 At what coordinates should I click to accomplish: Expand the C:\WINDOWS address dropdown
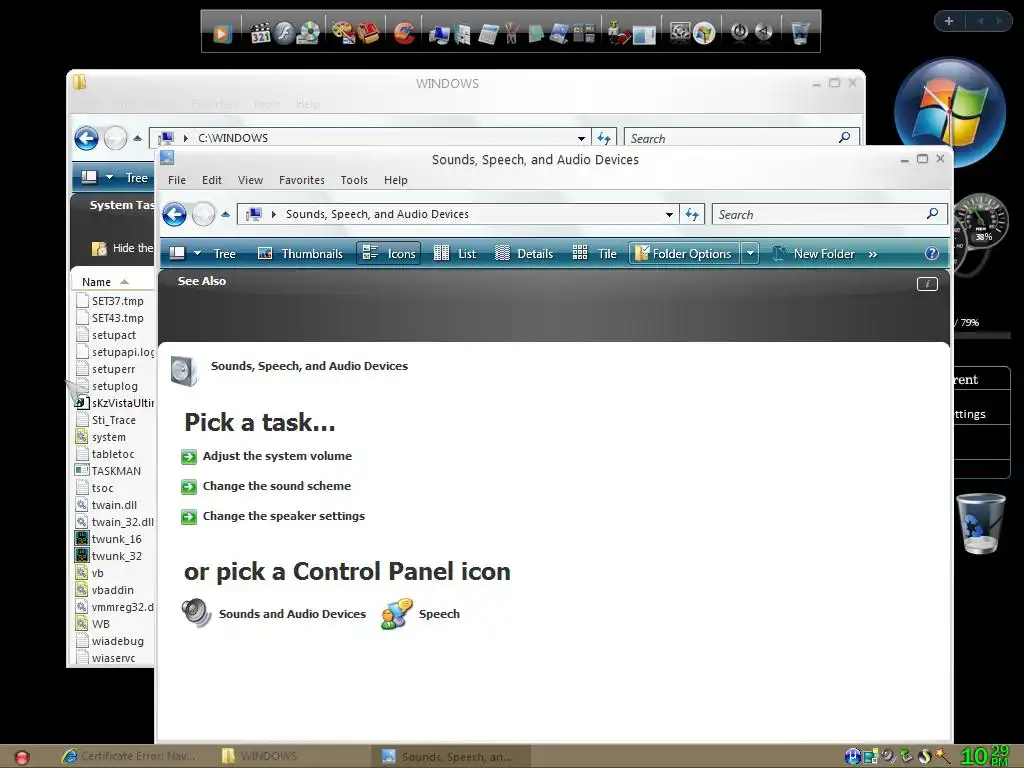click(581, 138)
